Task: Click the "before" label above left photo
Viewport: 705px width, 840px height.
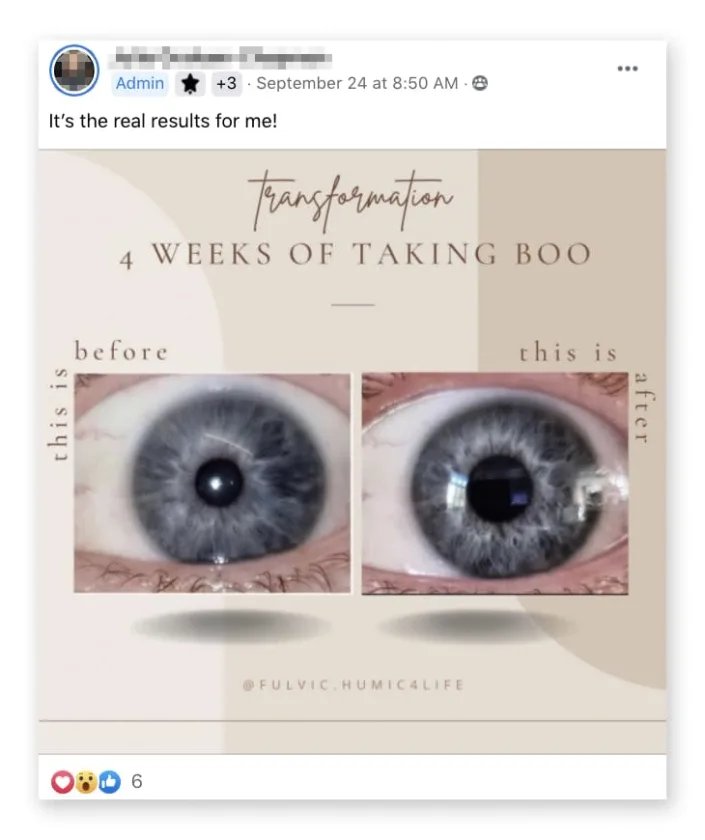Action: coord(121,351)
